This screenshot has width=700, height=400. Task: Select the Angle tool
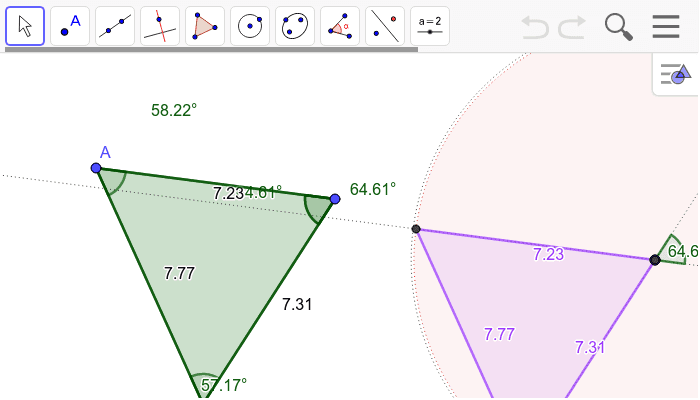click(x=340, y=26)
